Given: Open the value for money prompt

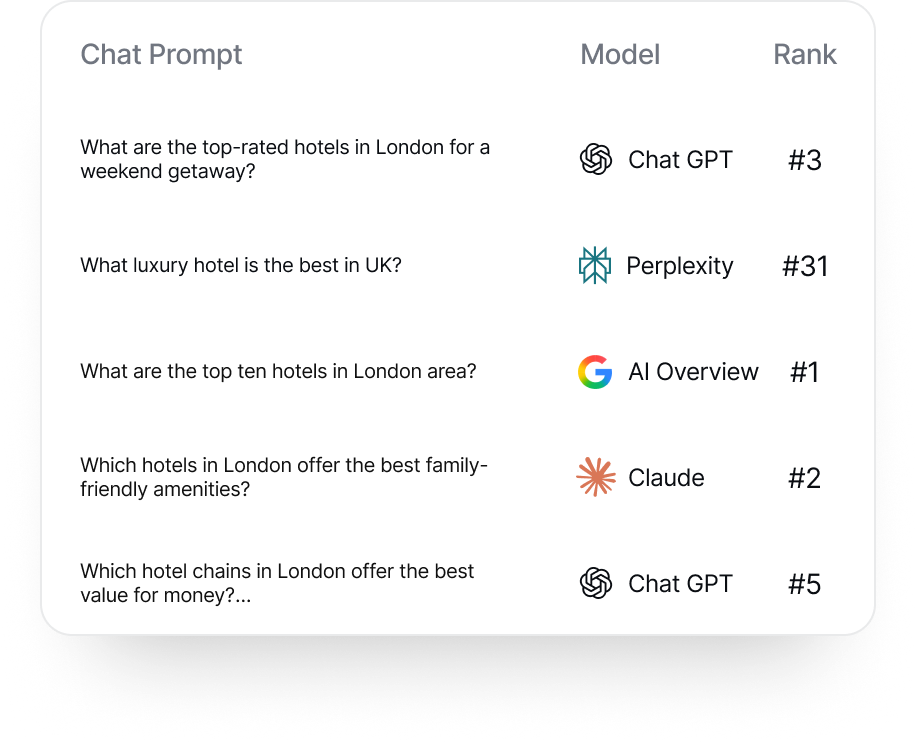Looking at the screenshot, I should 277,583.
